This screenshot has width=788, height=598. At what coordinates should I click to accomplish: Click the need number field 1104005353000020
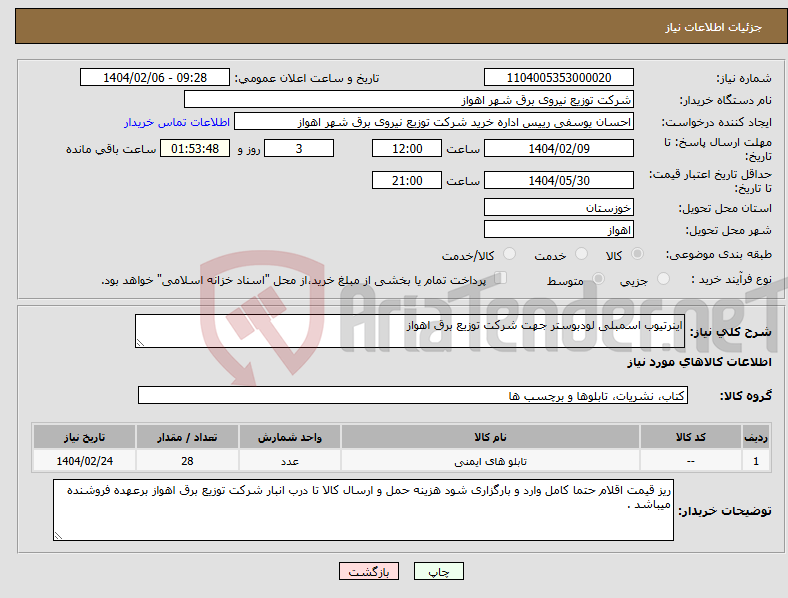point(558,78)
